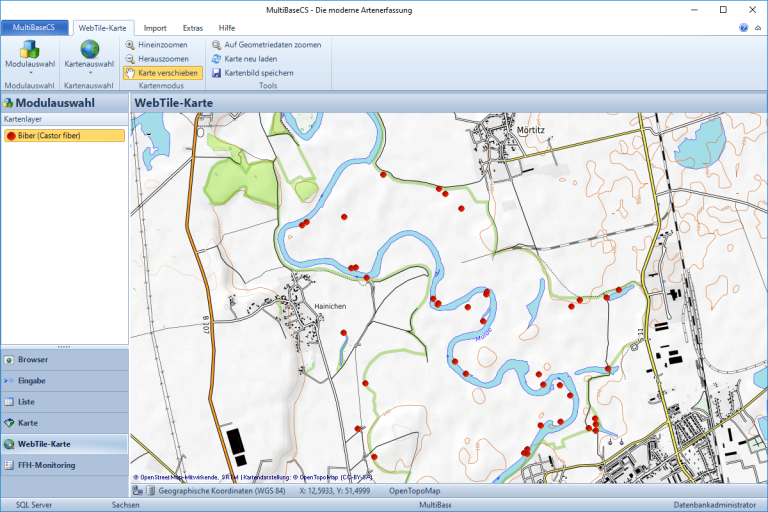Image resolution: width=768 pixels, height=512 pixels.
Task: Click the network icon in status bar
Action: 137,491
